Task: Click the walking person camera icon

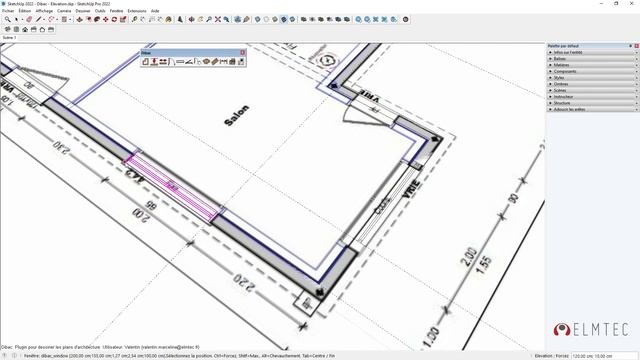Action: coord(180,19)
